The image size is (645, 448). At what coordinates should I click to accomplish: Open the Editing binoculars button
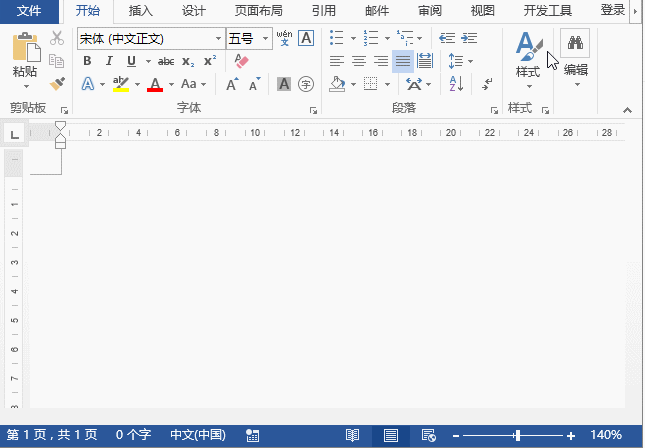575,55
